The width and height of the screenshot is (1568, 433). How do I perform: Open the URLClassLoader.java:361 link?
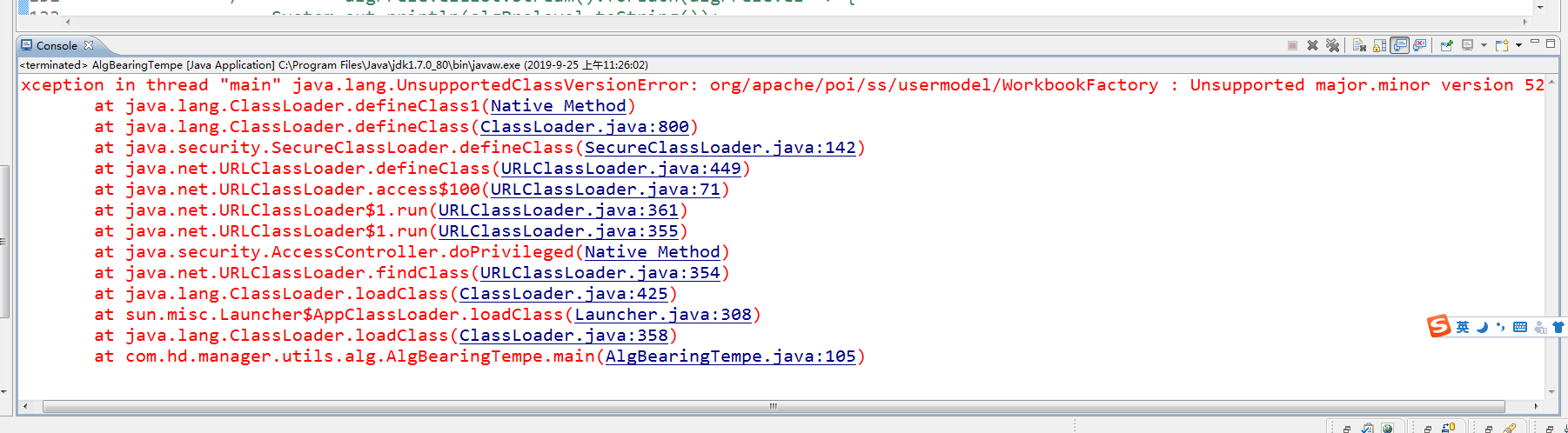tap(559, 210)
